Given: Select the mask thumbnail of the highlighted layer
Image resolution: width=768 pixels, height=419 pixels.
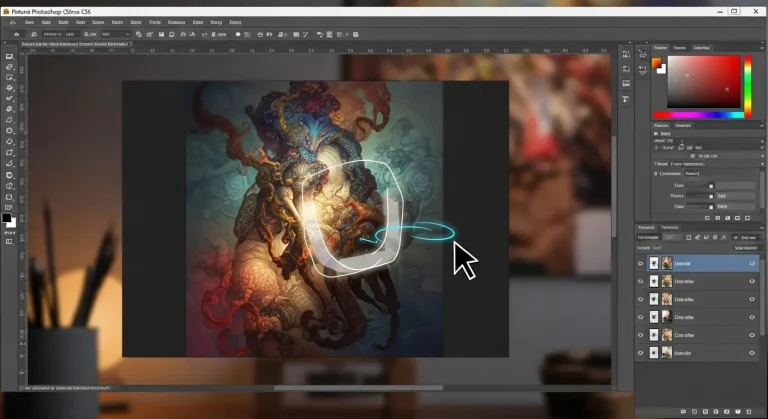Looking at the screenshot, I should point(654,264).
